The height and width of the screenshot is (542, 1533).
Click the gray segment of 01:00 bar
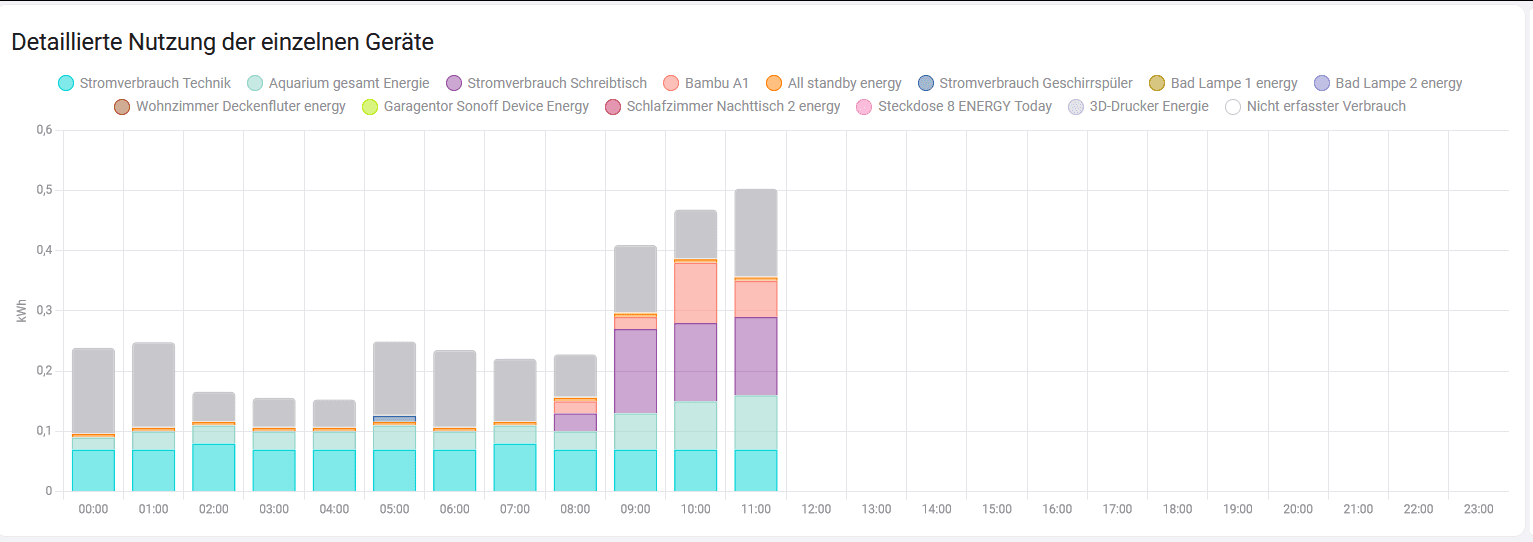pyautogui.click(x=153, y=385)
